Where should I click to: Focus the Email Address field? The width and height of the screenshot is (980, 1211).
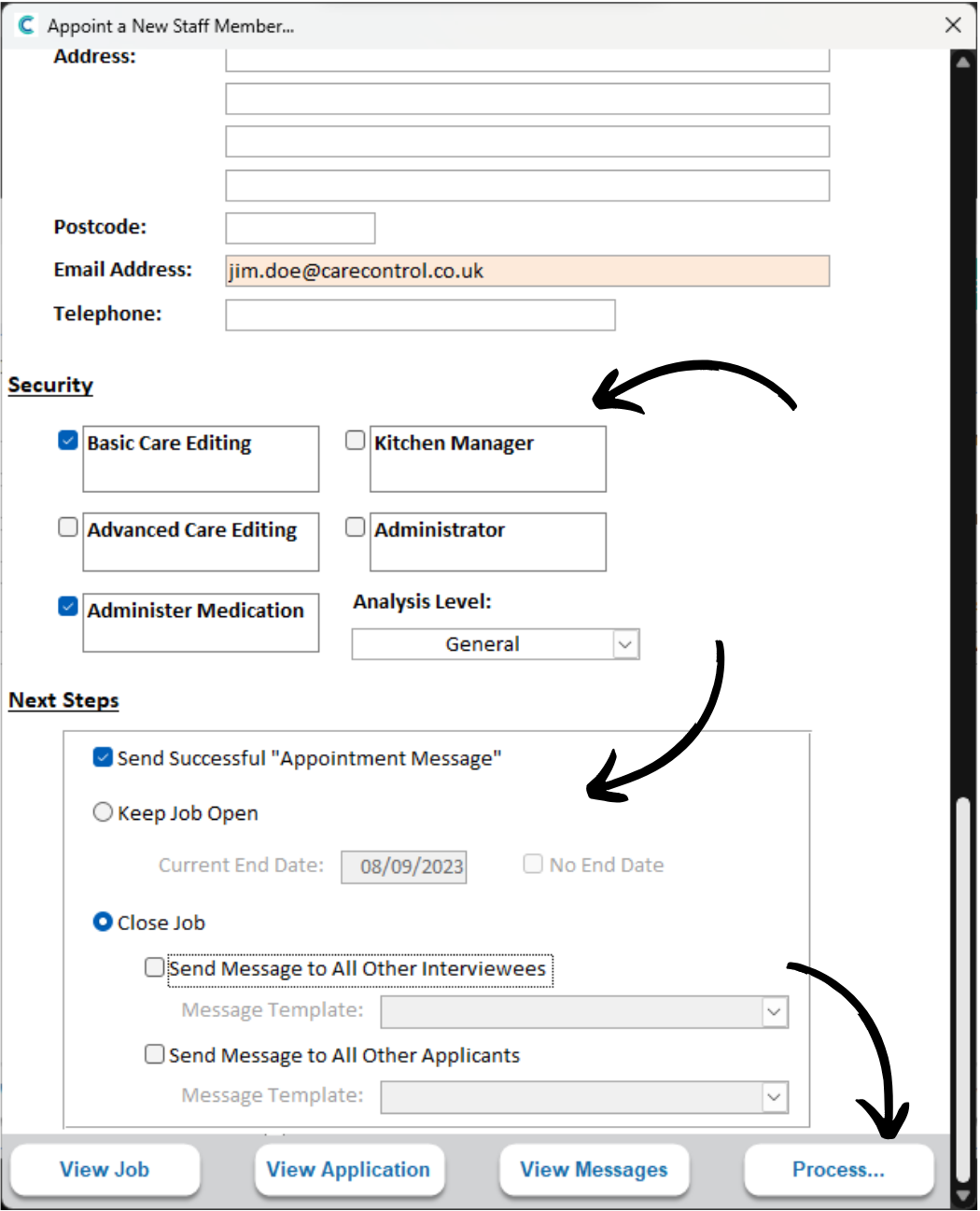527,271
